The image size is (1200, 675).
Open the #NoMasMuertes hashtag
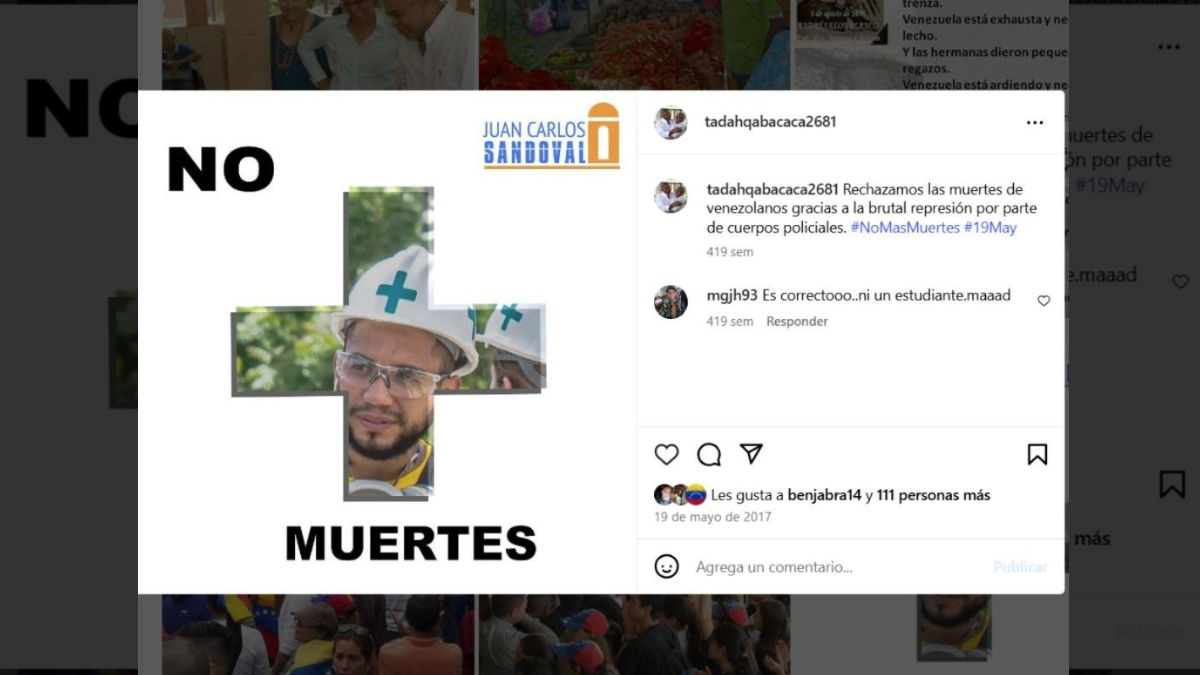905,227
